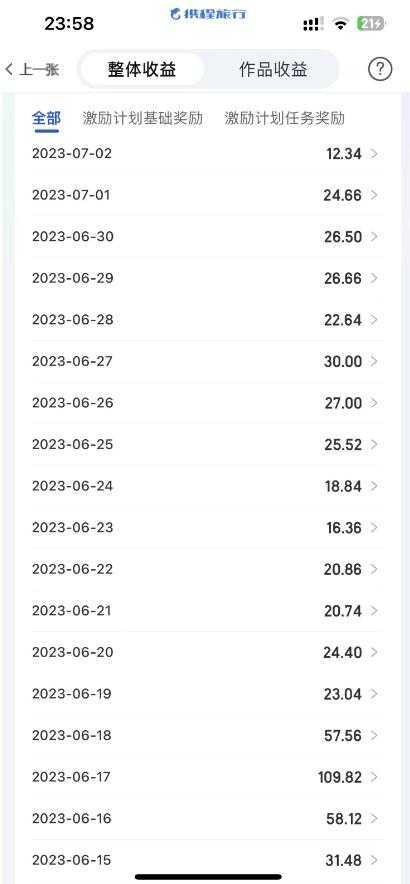Tap the Wi-Fi status icon
This screenshot has height=884, width=410.
click(340, 24)
